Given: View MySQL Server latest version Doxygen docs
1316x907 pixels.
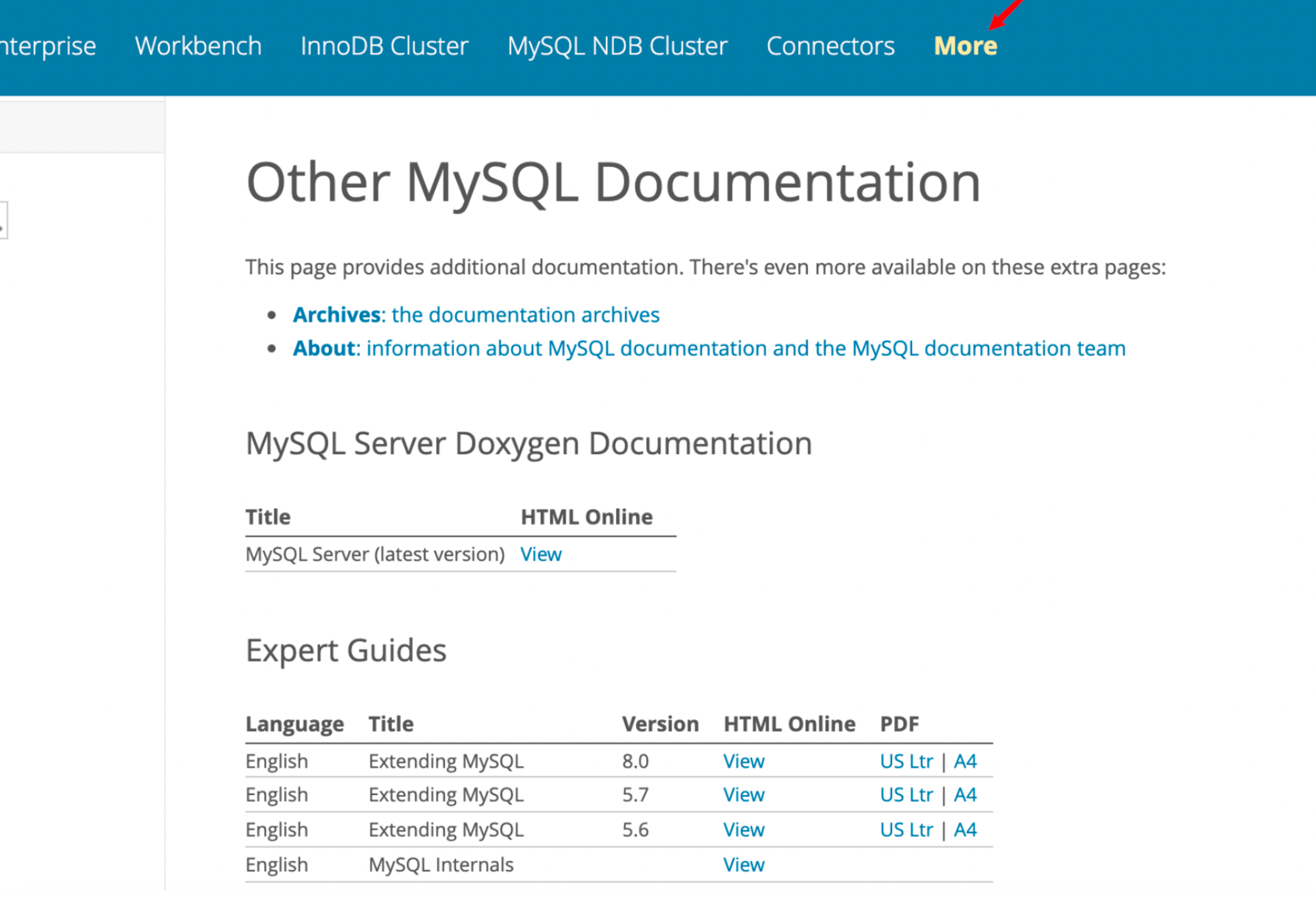Looking at the screenshot, I should pyautogui.click(x=541, y=554).
